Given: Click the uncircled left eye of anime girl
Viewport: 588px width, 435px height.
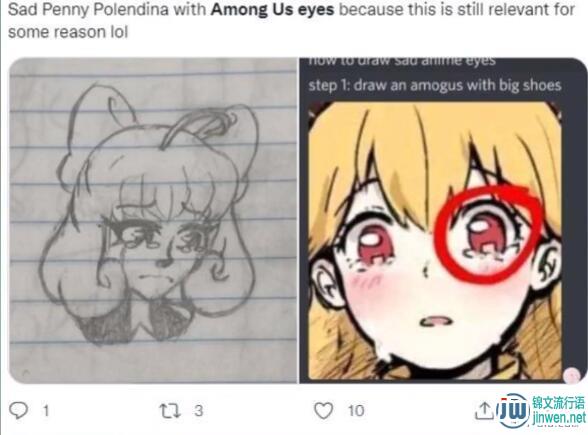Looking at the screenshot, I should (x=373, y=244).
